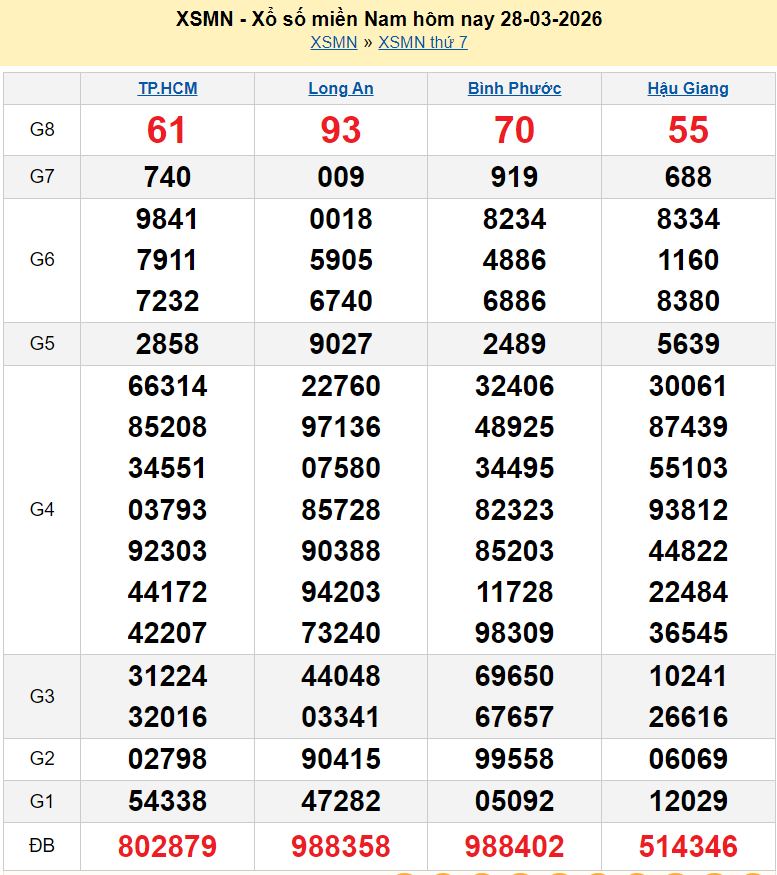Screen dimensions: 777x875
Task: Click the G8 number 61 for TP.HCM
Action: (x=167, y=130)
